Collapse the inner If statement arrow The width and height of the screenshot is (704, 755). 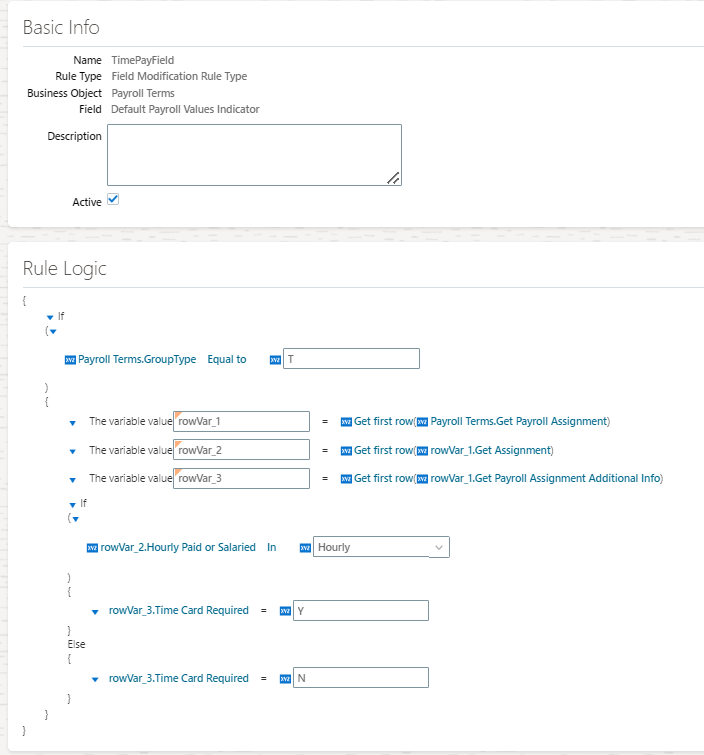click(73, 505)
